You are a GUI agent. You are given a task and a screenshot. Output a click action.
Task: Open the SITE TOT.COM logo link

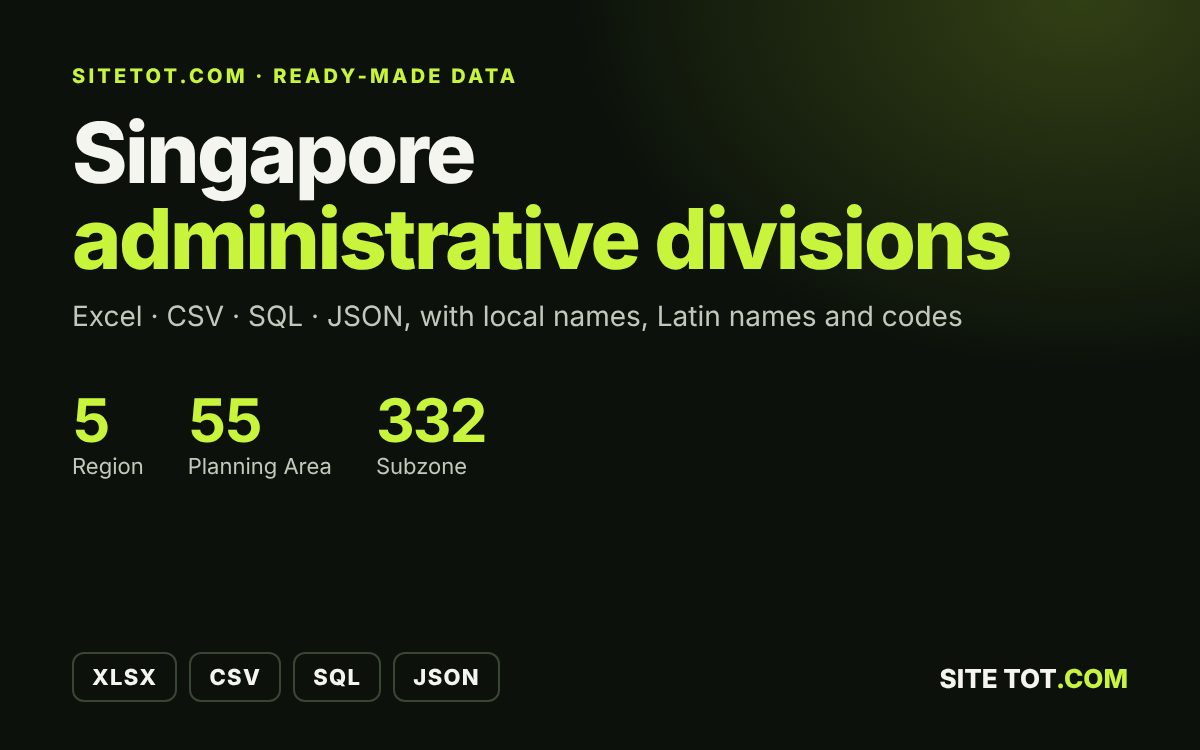point(1033,678)
